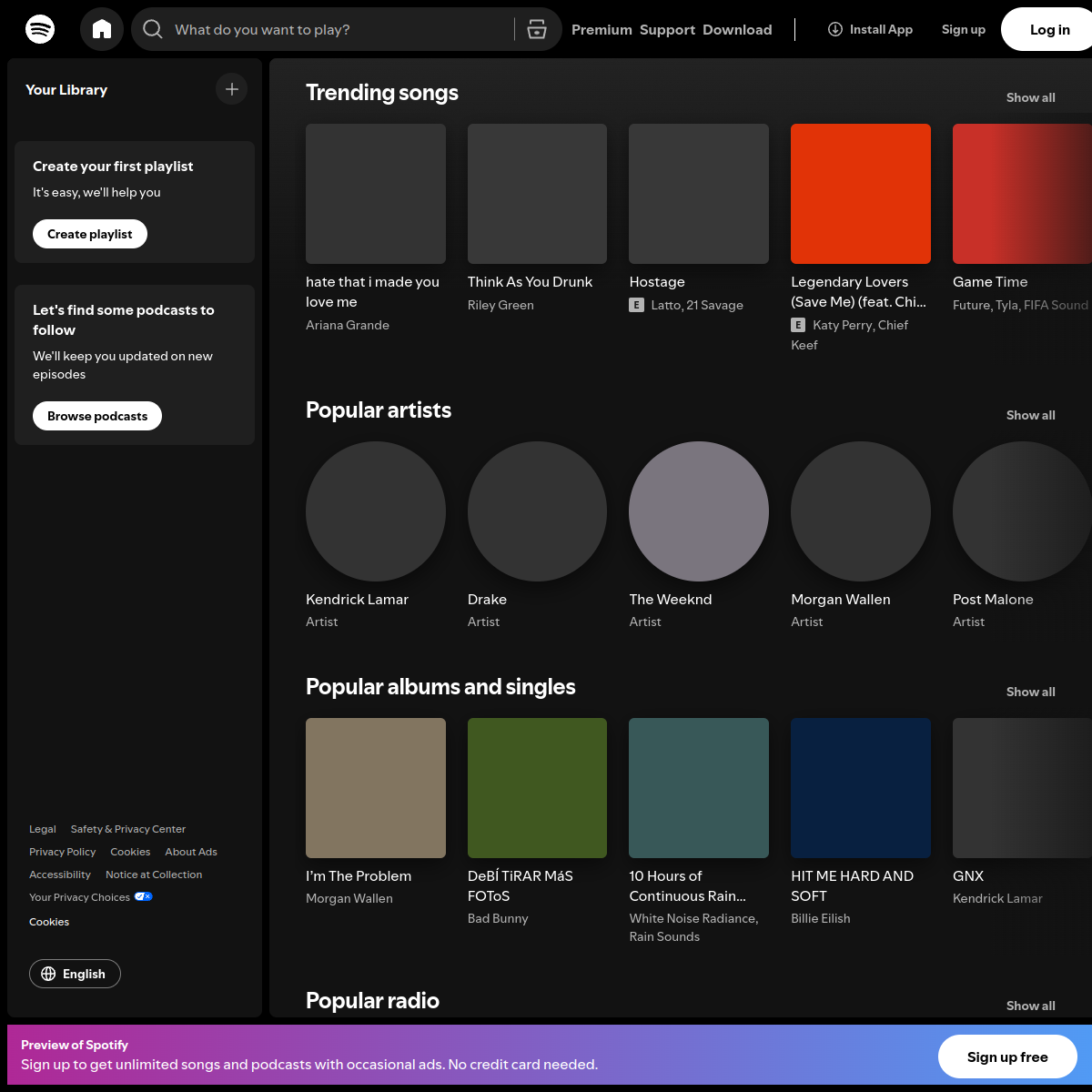The height and width of the screenshot is (1092, 1092).
Task: Click Bad Bunny artist link
Action: coord(498,918)
